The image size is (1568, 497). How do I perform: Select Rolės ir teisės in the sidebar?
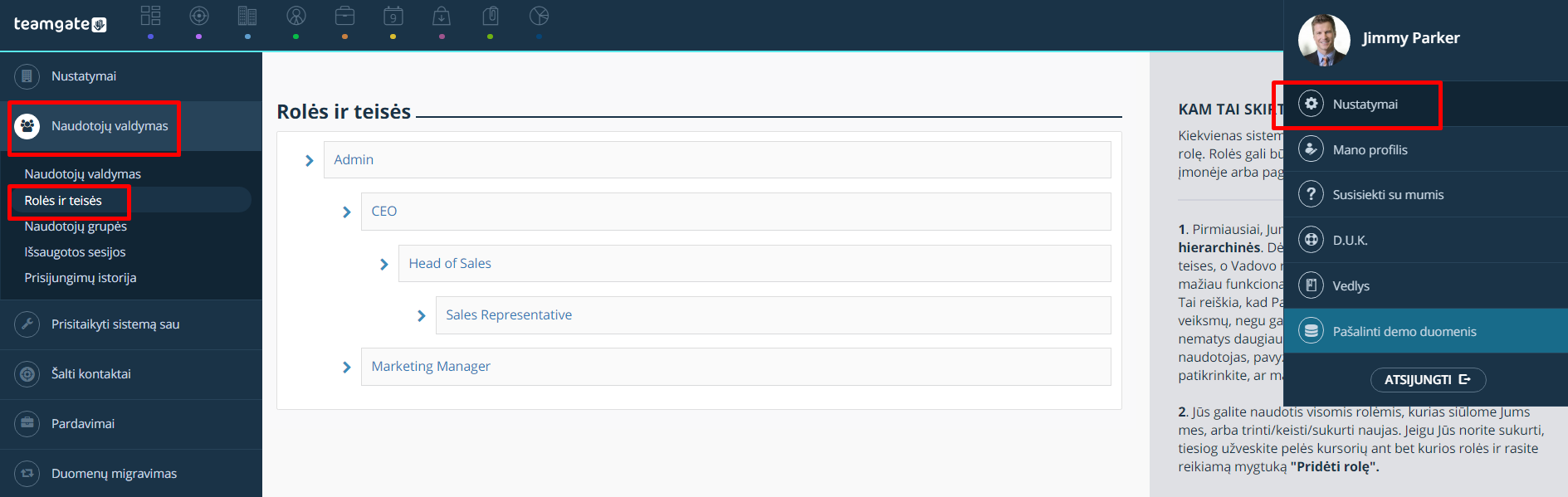tap(63, 201)
